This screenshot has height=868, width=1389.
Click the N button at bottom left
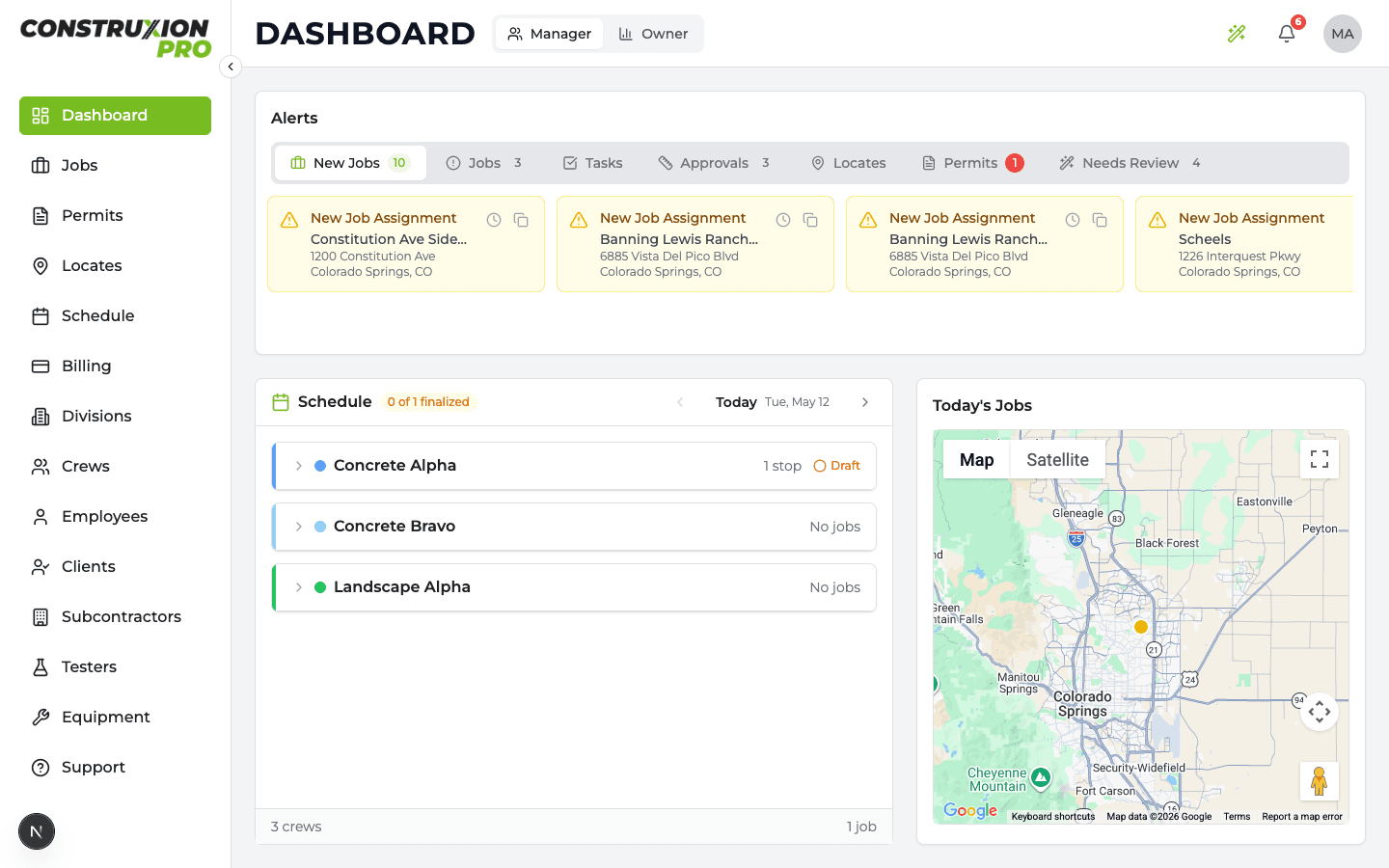click(37, 831)
